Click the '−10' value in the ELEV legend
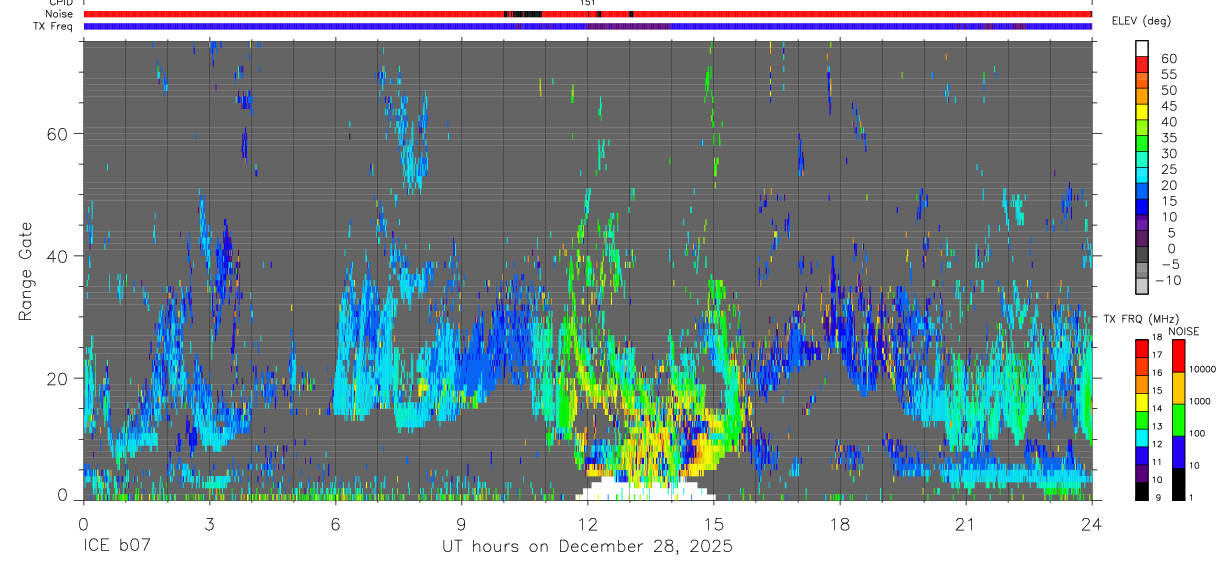The height and width of the screenshot is (567, 1228). point(1166,280)
